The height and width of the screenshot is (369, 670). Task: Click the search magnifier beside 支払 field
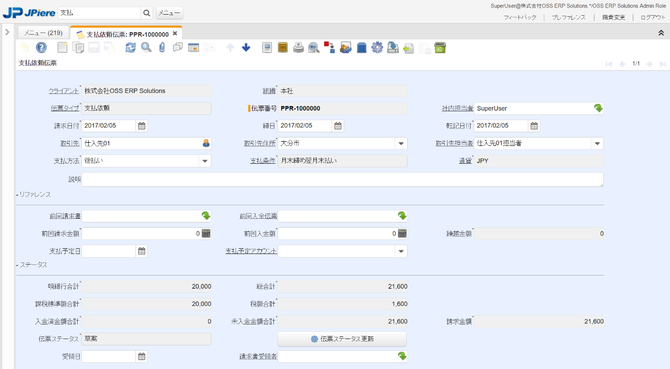point(147,13)
